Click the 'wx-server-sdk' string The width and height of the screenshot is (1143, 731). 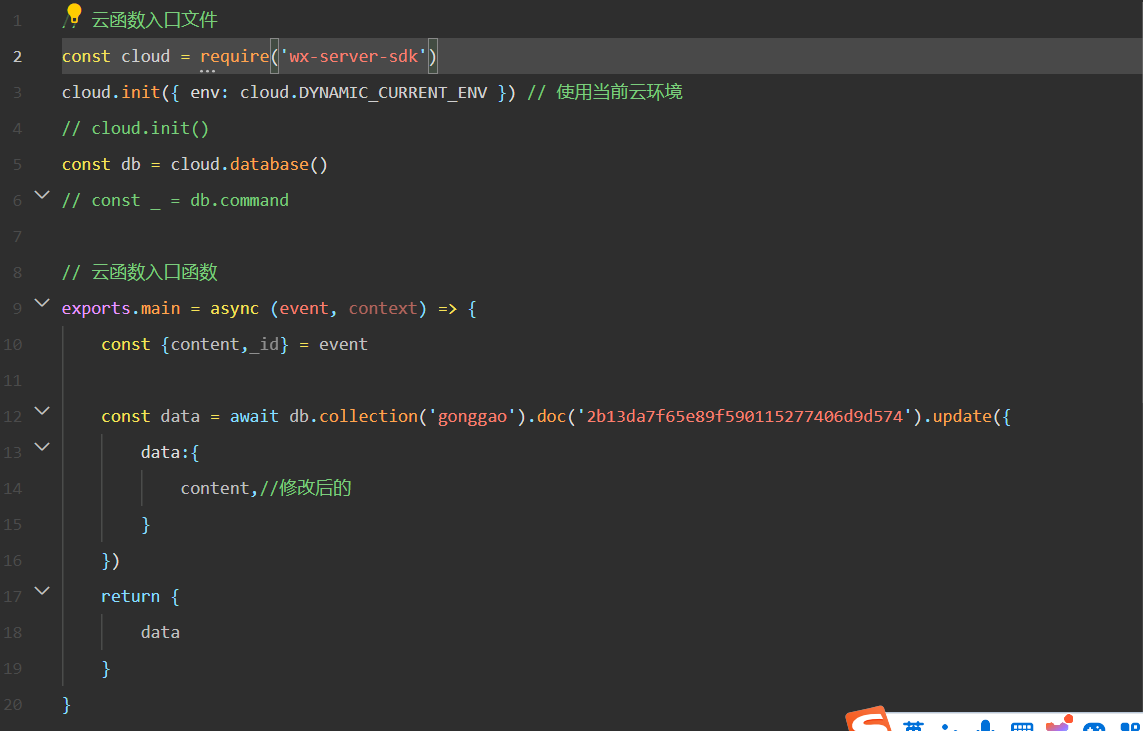[x=354, y=56]
